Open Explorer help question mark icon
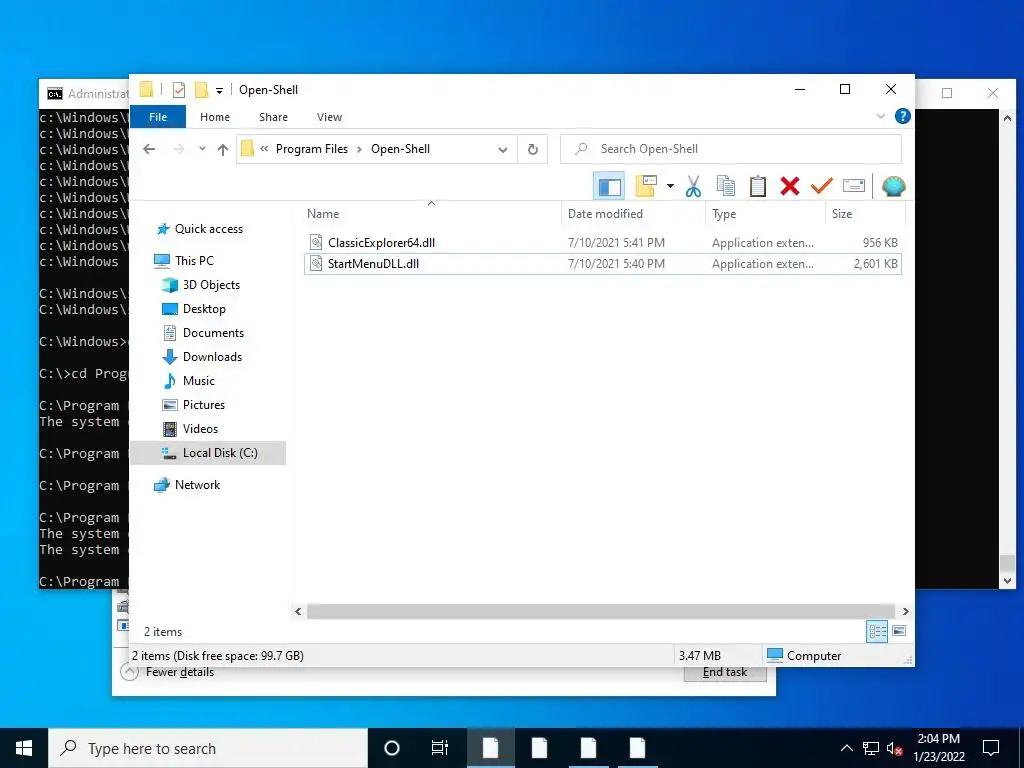1024x768 pixels. coord(903,116)
